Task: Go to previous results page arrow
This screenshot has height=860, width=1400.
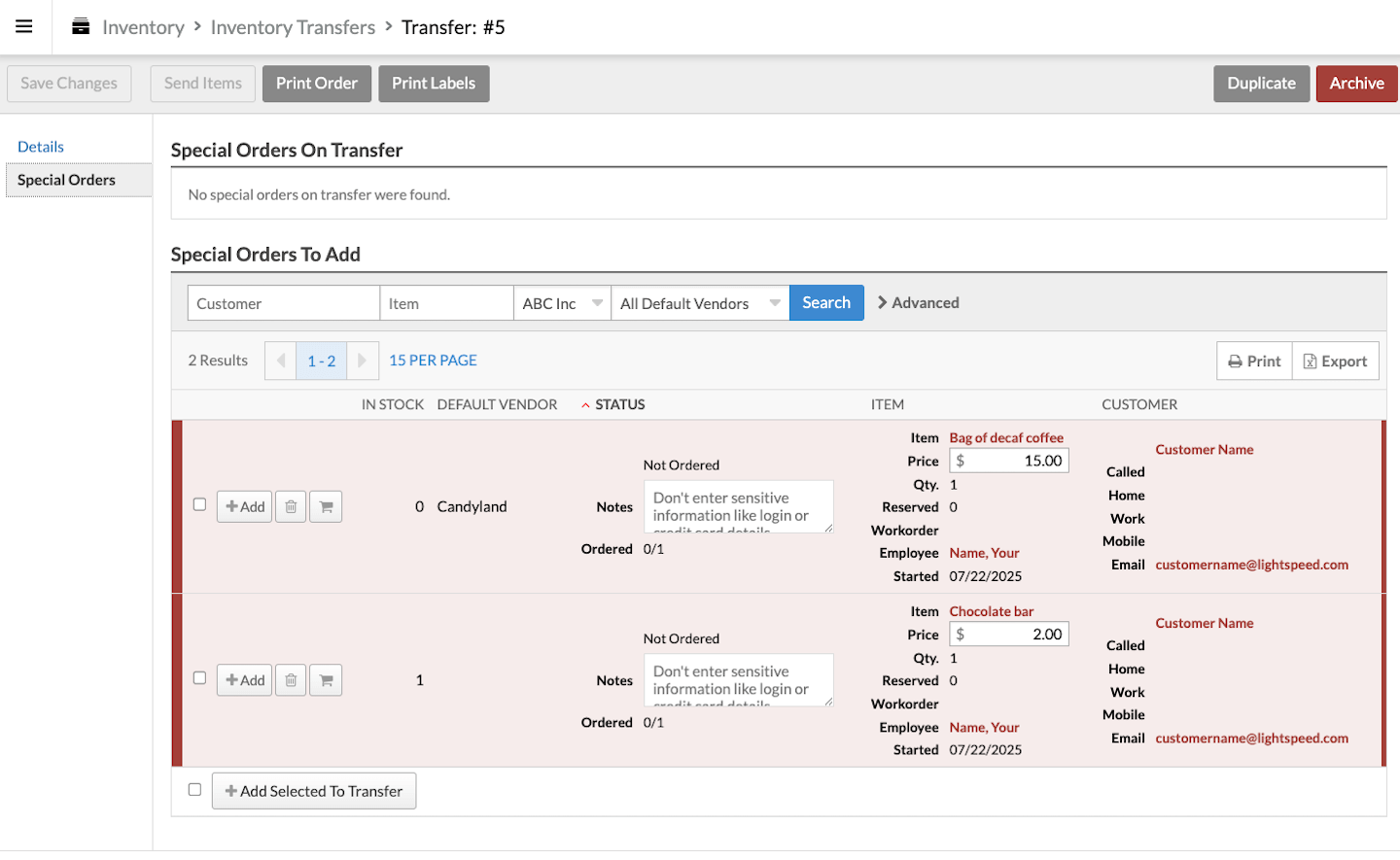Action: pos(281,361)
